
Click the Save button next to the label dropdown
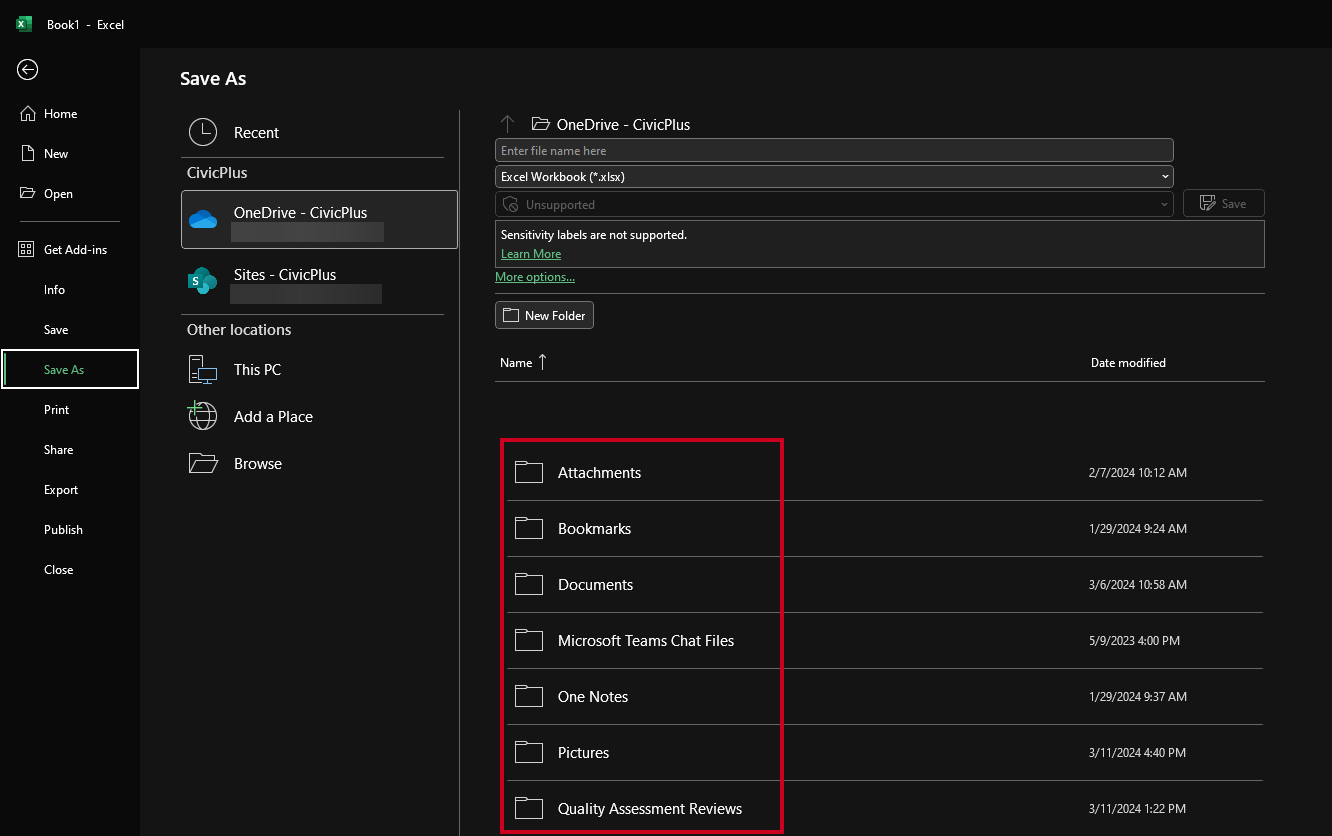click(x=1224, y=204)
